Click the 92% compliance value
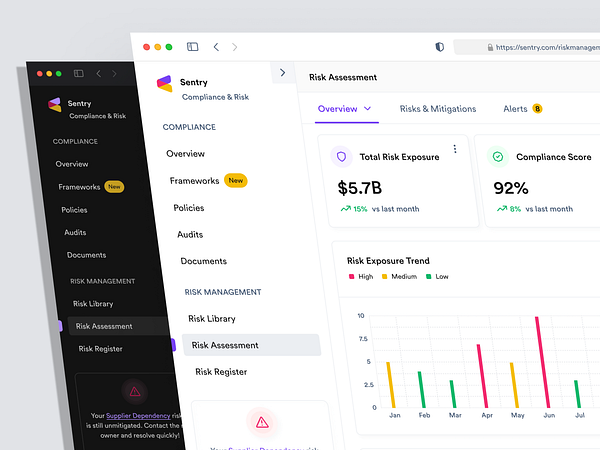This screenshot has height=450, width=600. click(511, 188)
